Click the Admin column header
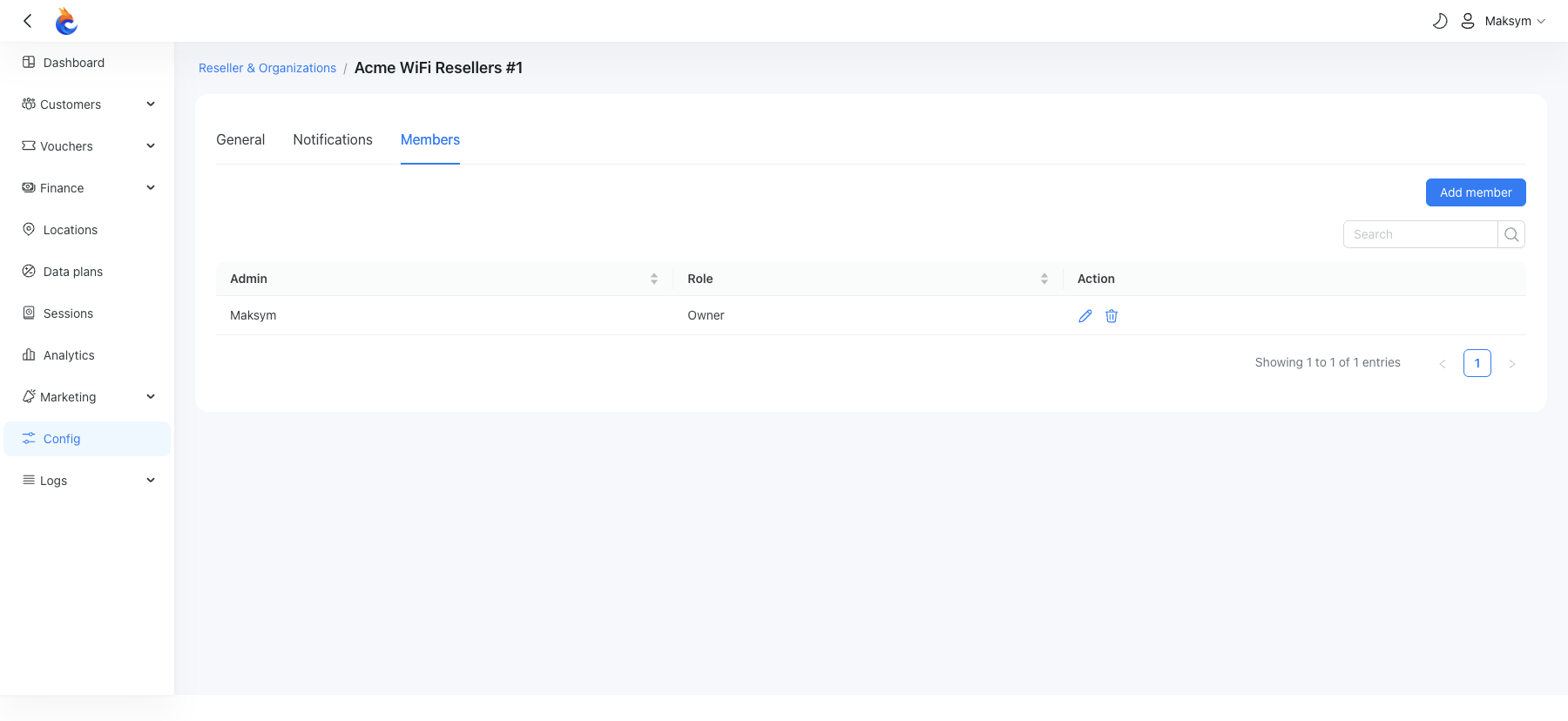Image resolution: width=1568 pixels, height=721 pixels. coord(444,279)
